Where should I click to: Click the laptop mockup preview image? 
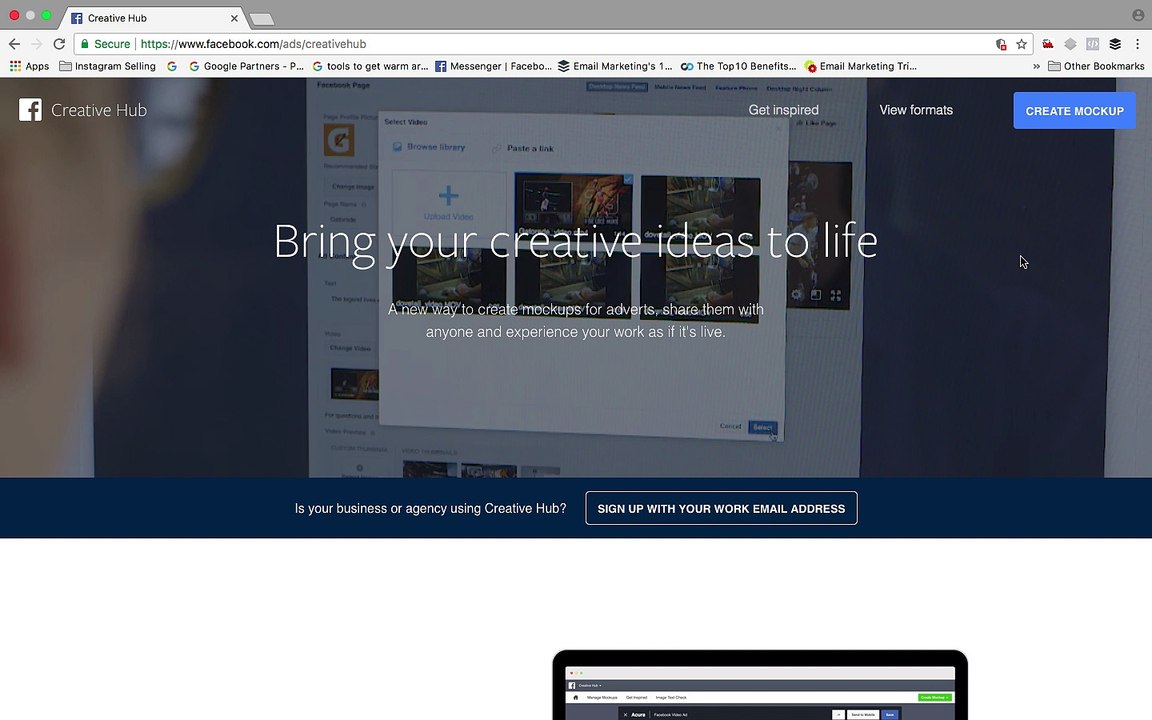[760, 685]
